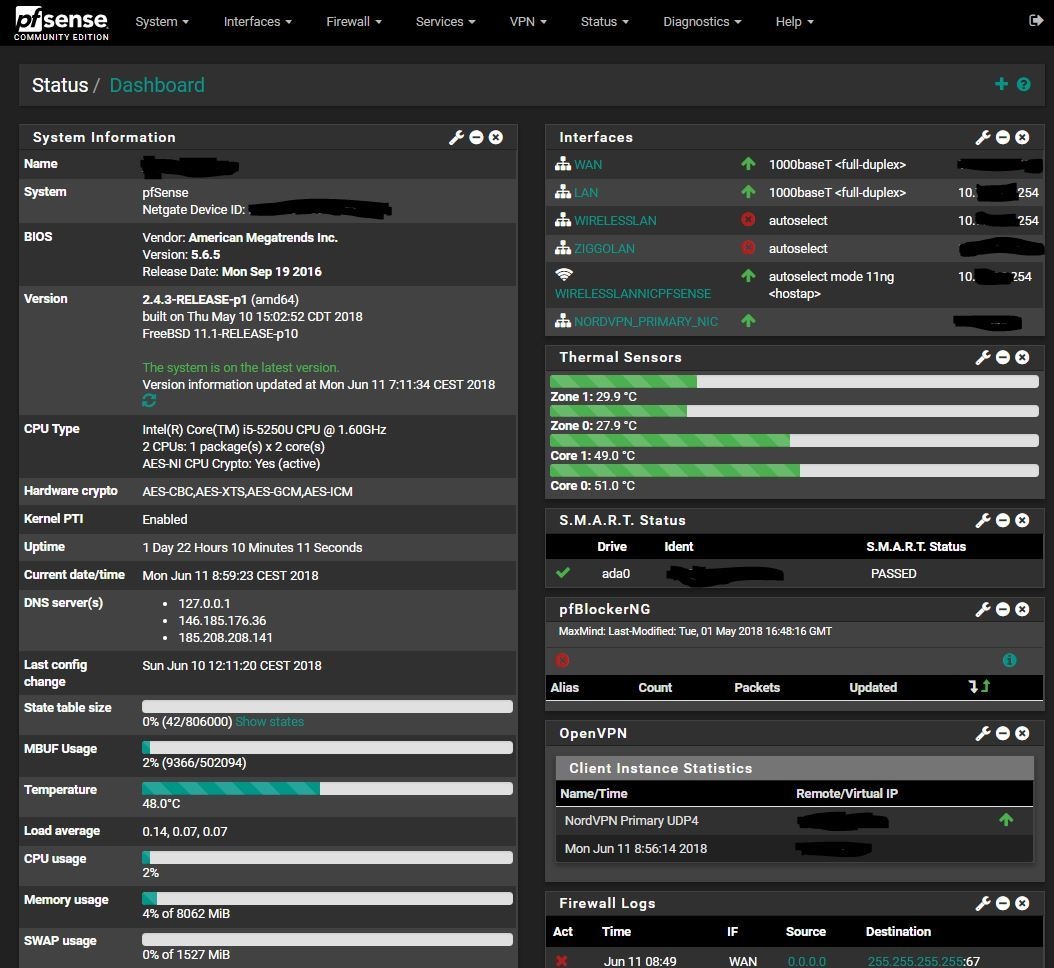Minimize the Interfaces widget
This screenshot has width=1054, height=968.
[x=1002, y=137]
